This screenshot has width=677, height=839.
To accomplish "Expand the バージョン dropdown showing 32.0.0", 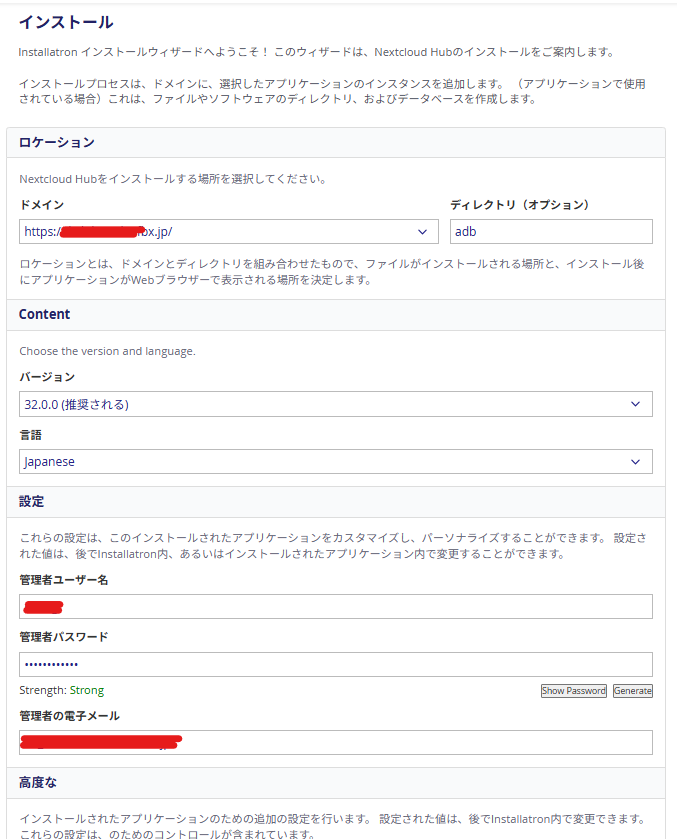I will 336,404.
